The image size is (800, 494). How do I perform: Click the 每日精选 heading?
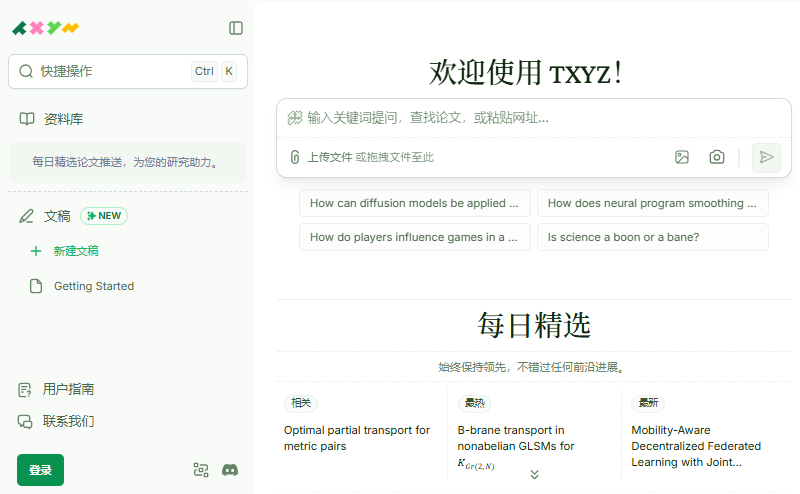534,325
